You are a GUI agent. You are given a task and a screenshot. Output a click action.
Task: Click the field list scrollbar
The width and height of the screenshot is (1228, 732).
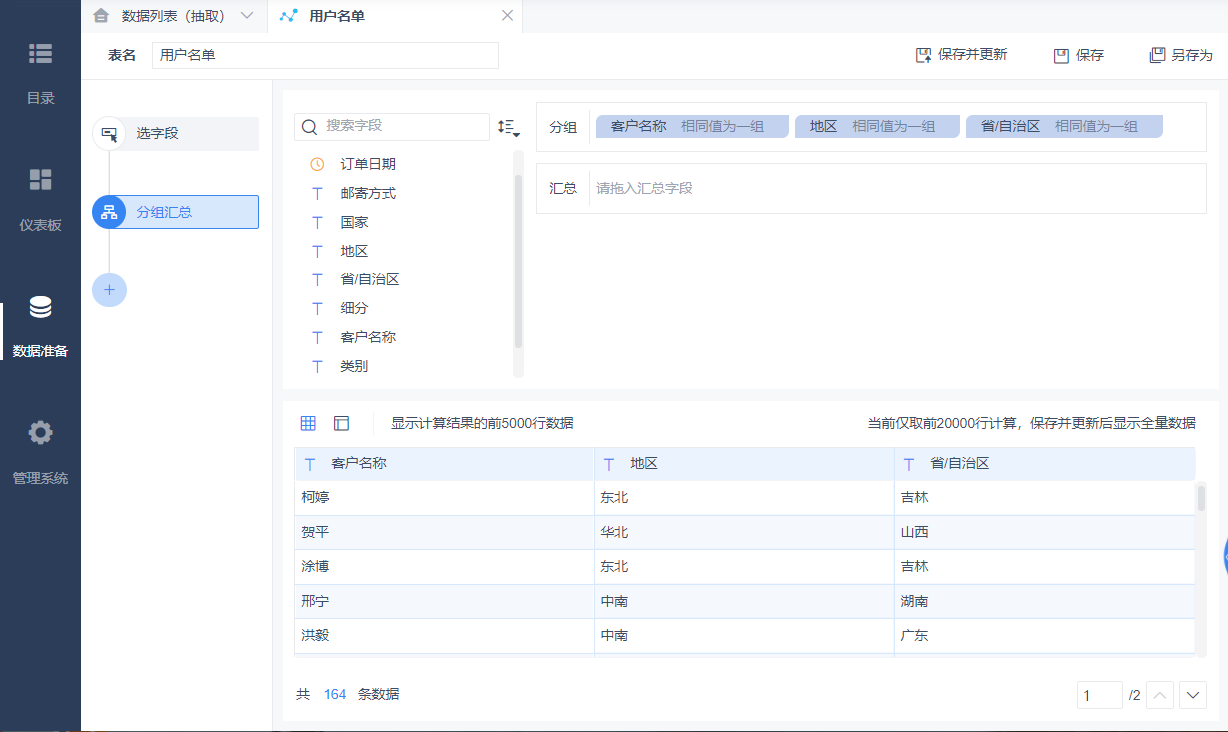click(x=518, y=260)
